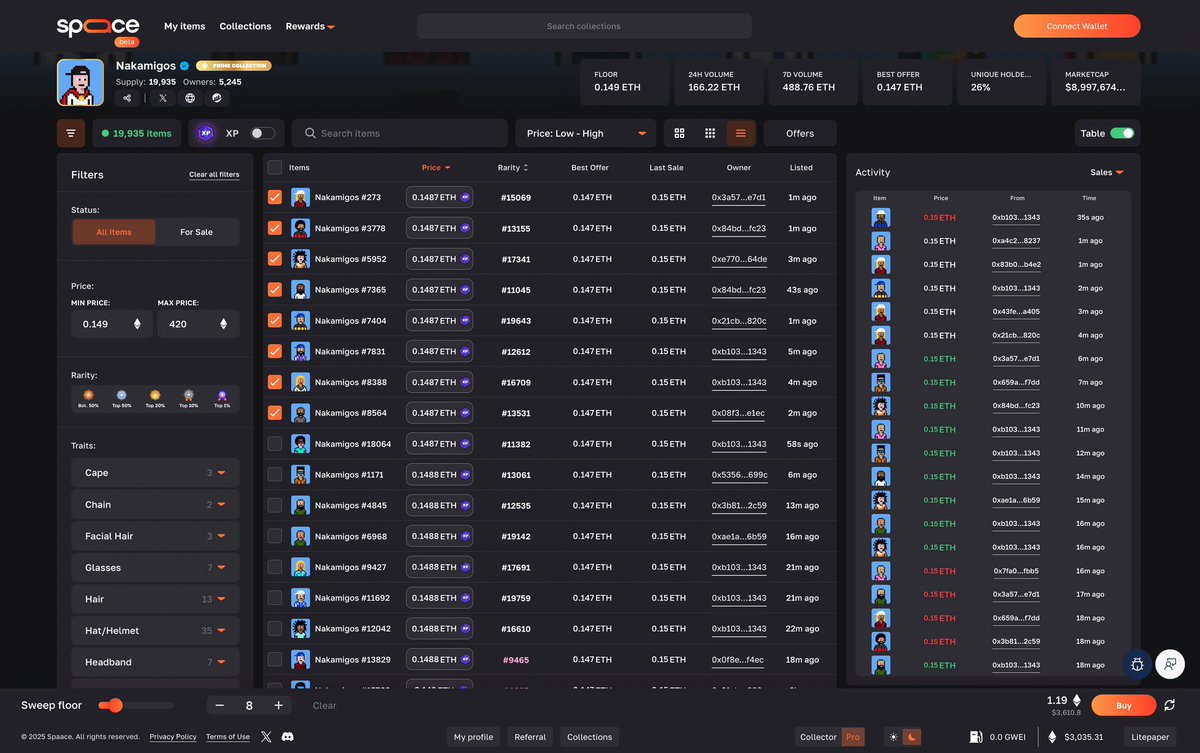Select the list view layout
This screenshot has height=753, width=1200.
point(740,133)
